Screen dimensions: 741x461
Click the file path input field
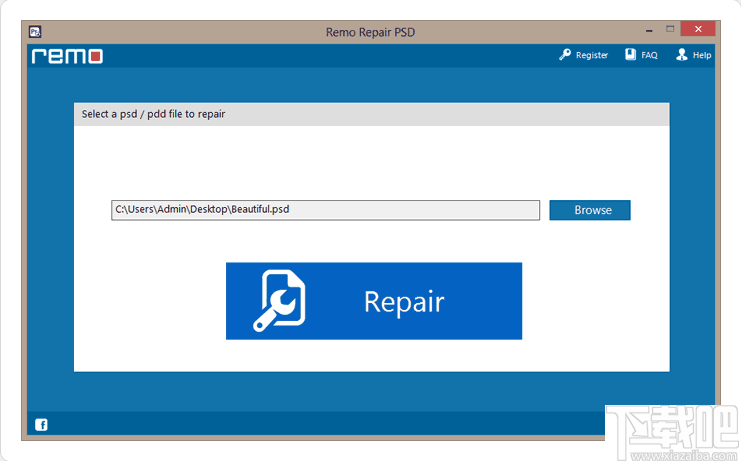pos(326,210)
